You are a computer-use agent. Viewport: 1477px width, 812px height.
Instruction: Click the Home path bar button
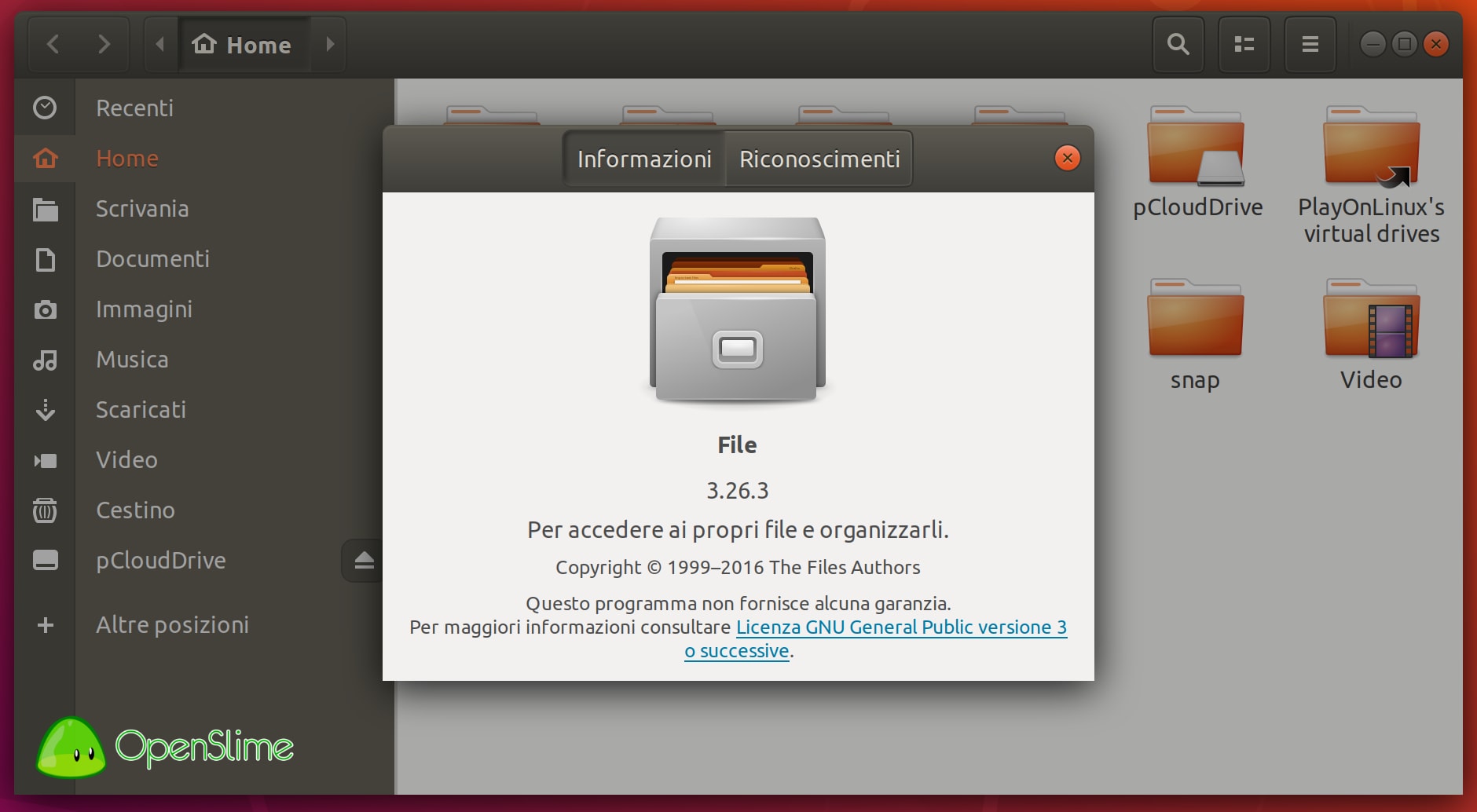click(x=244, y=45)
